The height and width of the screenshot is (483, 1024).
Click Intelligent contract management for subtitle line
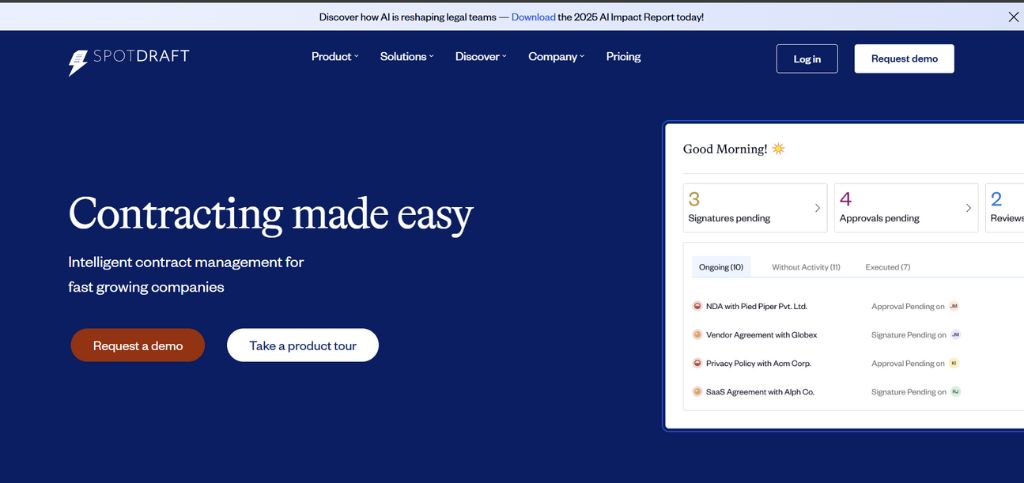point(186,262)
